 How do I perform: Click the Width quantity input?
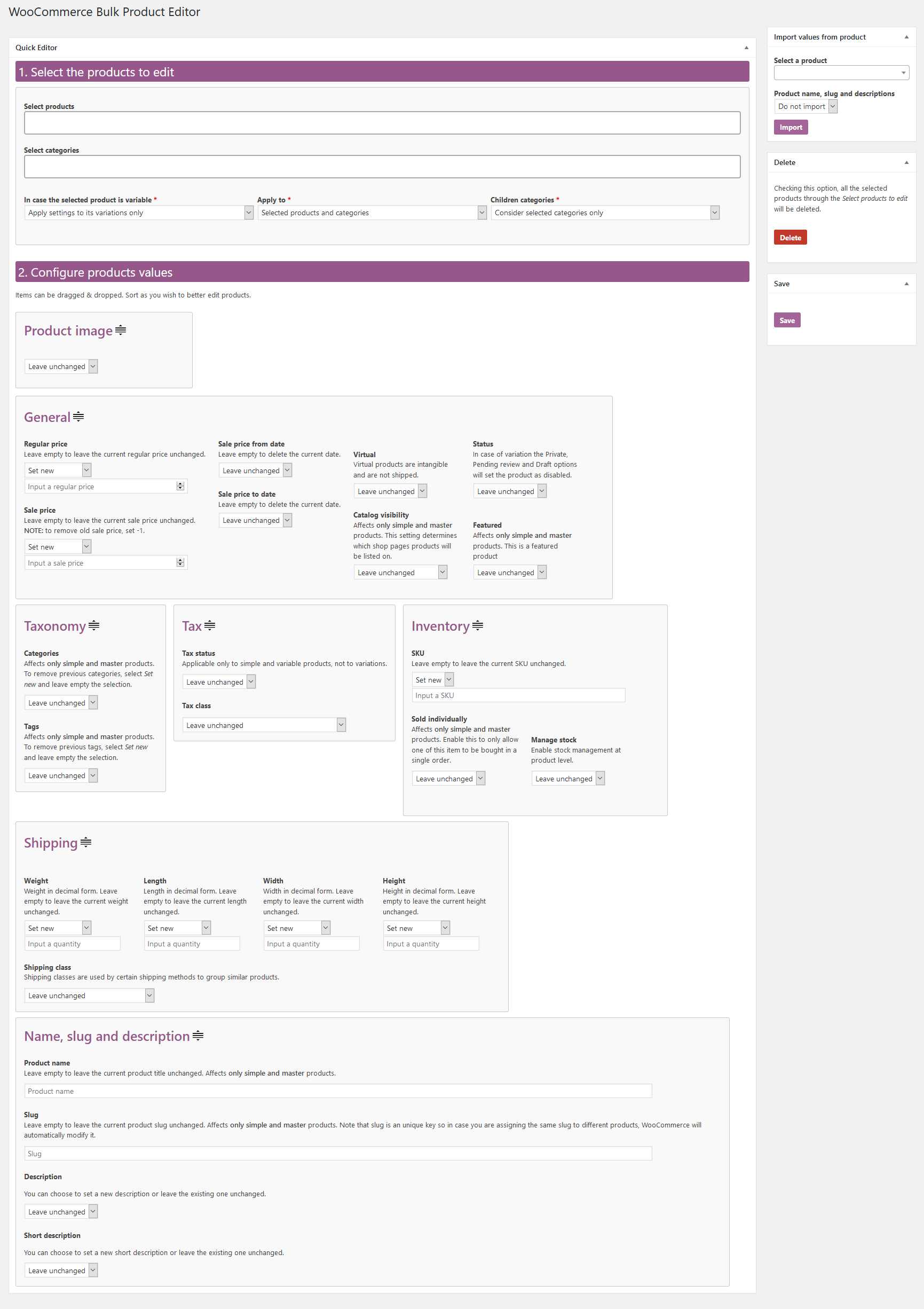(312, 944)
